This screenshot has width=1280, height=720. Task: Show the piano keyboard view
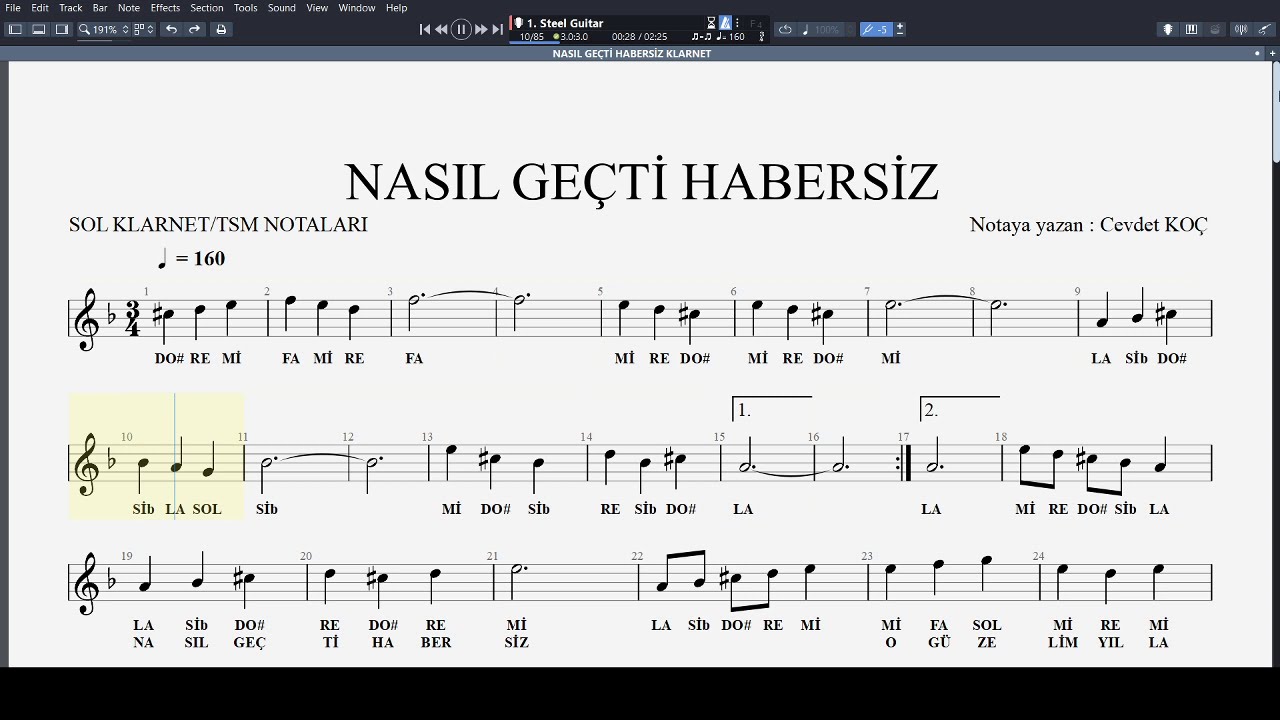tap(1191, 30)
